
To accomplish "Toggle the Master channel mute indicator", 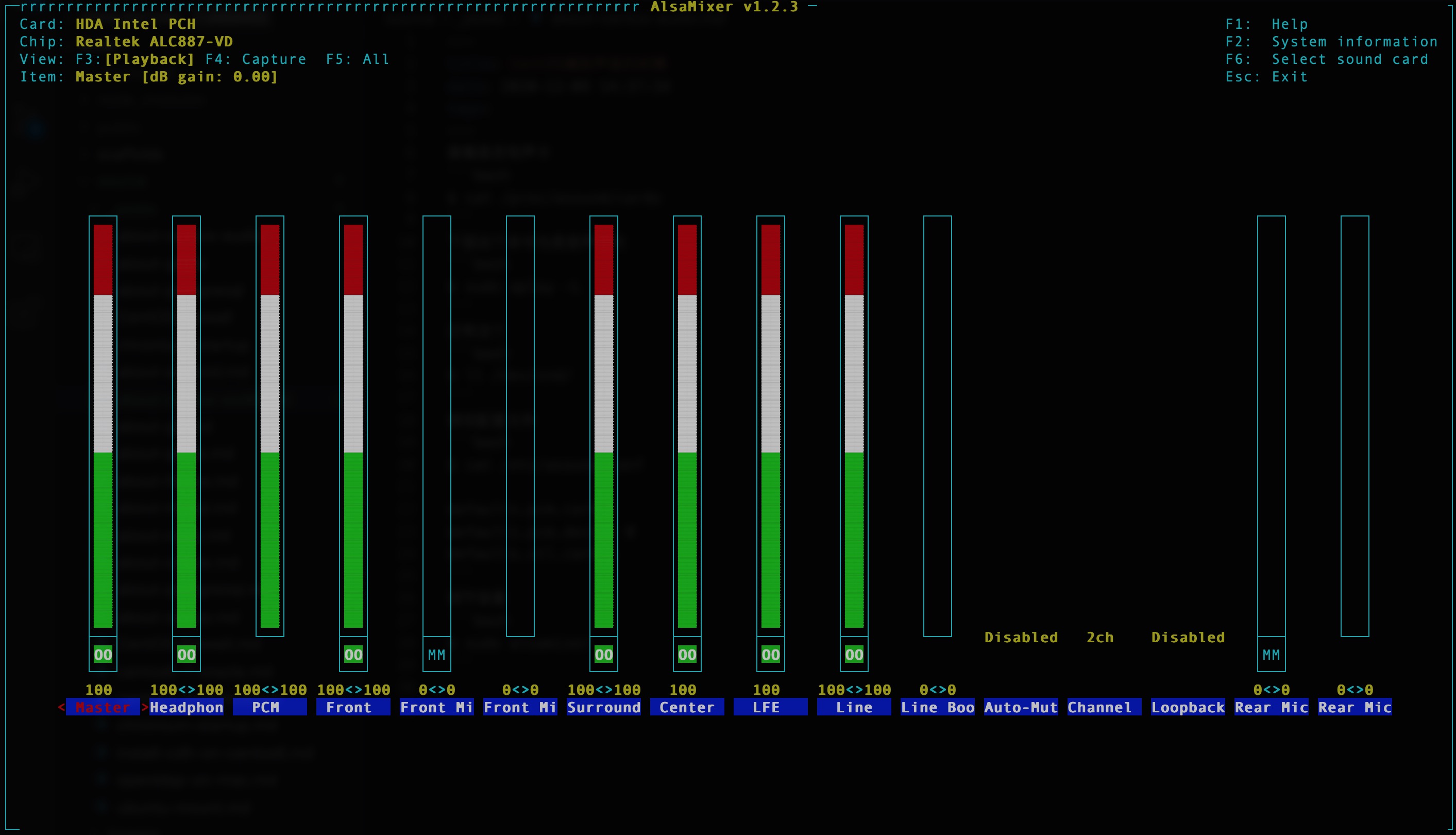I will pos(103,655).
